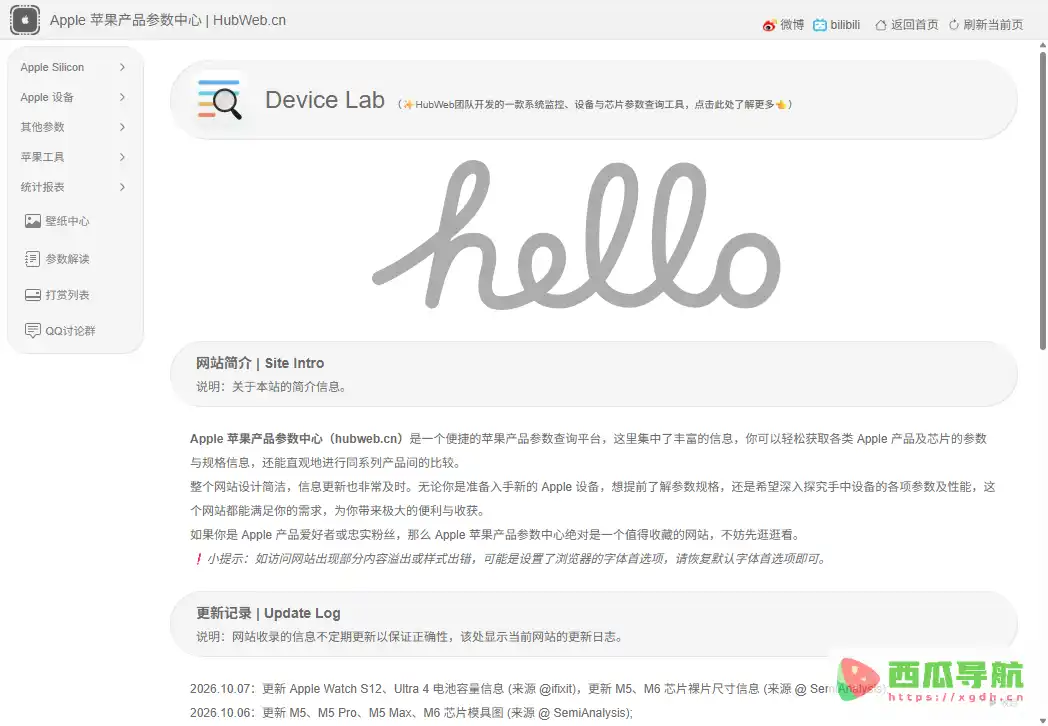Image resolution: width=1048 pixels, height=726 pixels.
Task: Open the Weibo icon in header
Action: (769, 25)
